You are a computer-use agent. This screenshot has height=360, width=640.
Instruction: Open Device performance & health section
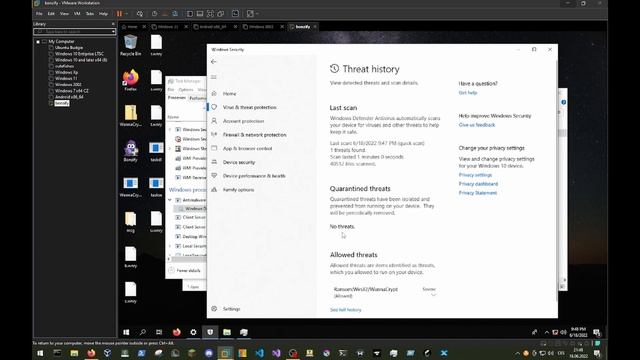coord(254,176)
